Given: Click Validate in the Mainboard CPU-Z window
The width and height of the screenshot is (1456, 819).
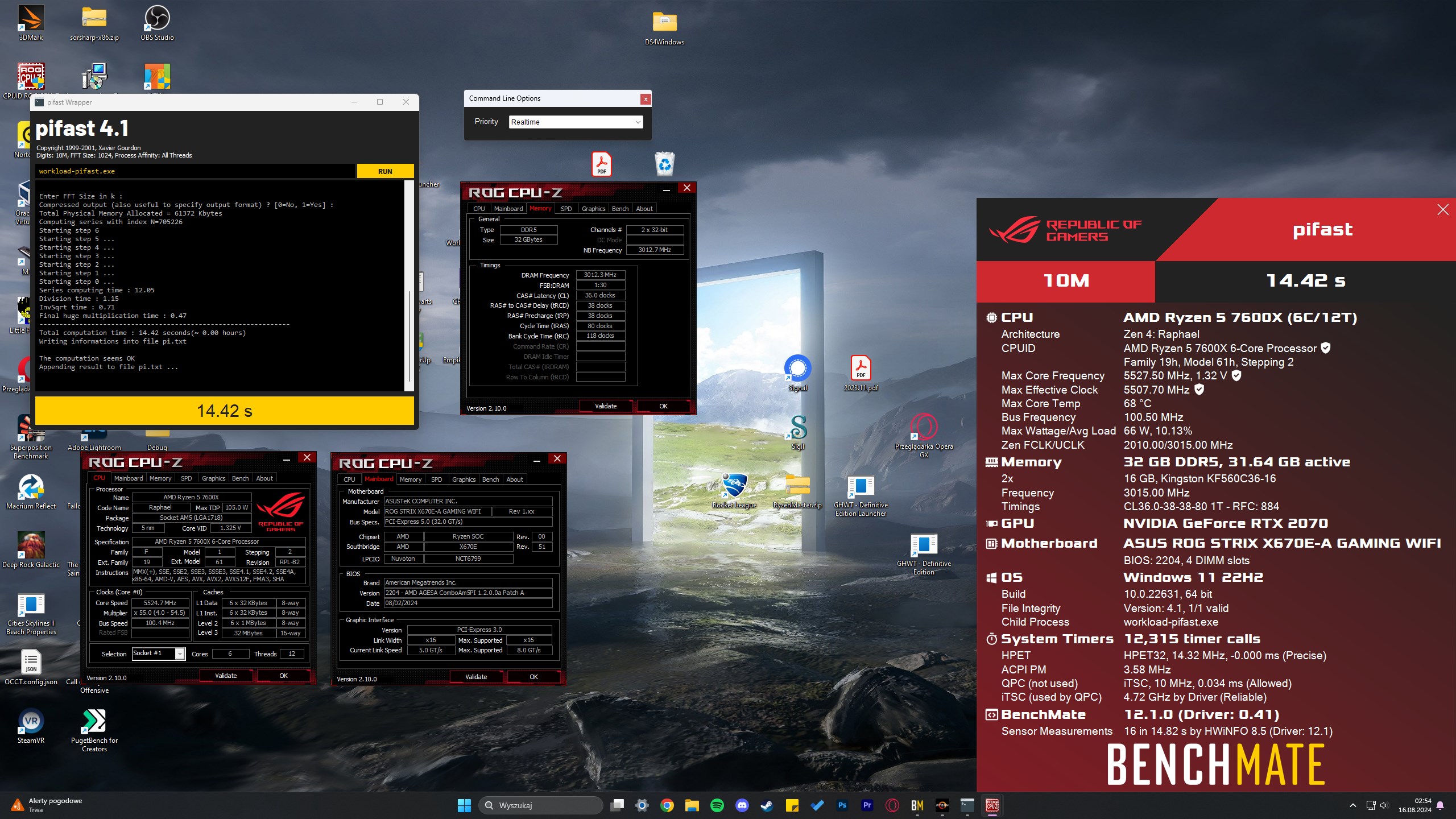Looking at the screenshot, I should pyautogui.click(x=476, y=677).
